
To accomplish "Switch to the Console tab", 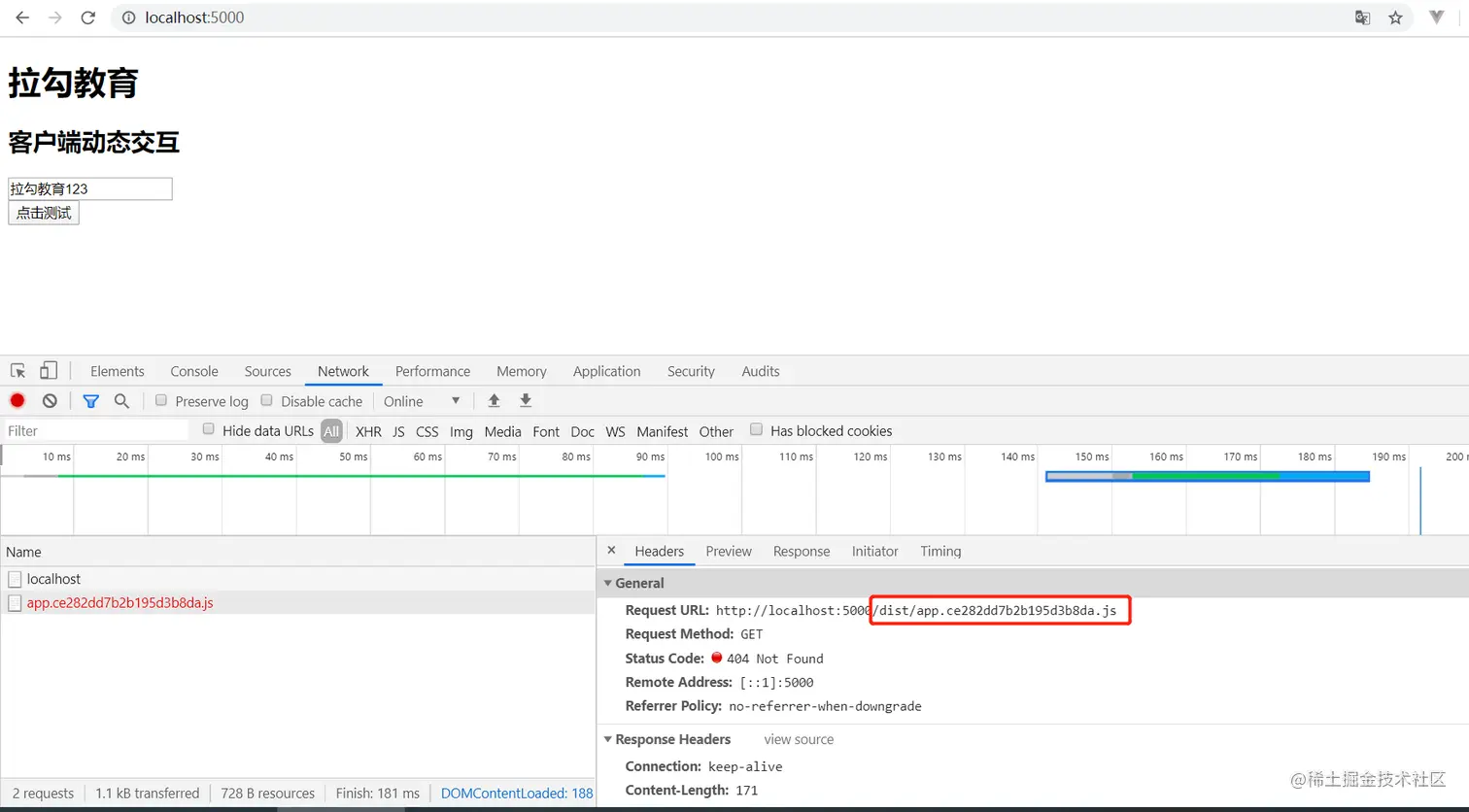I will 194,371.
